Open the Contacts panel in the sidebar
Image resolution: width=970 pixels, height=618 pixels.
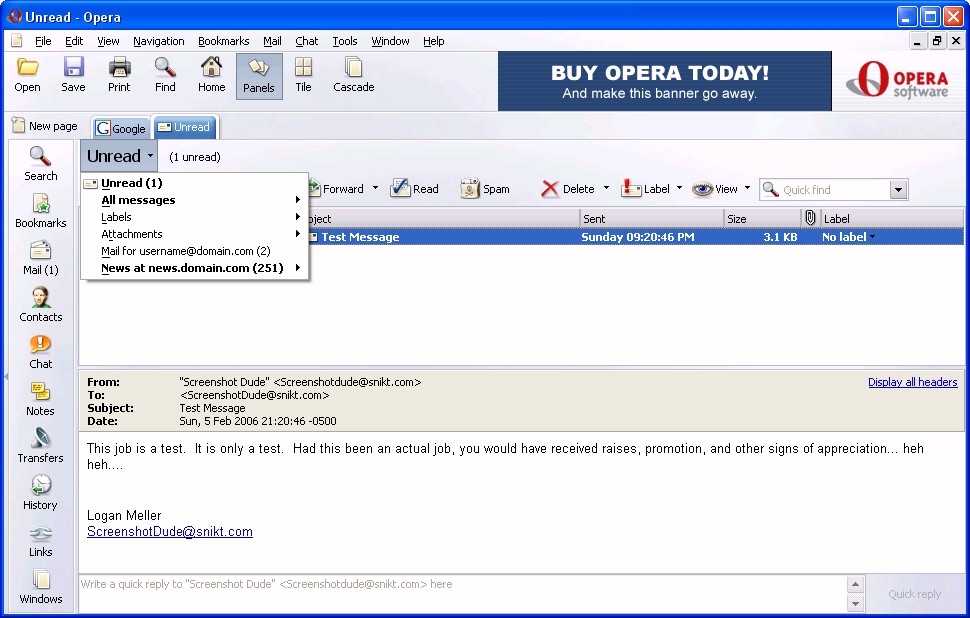[40, 304]
